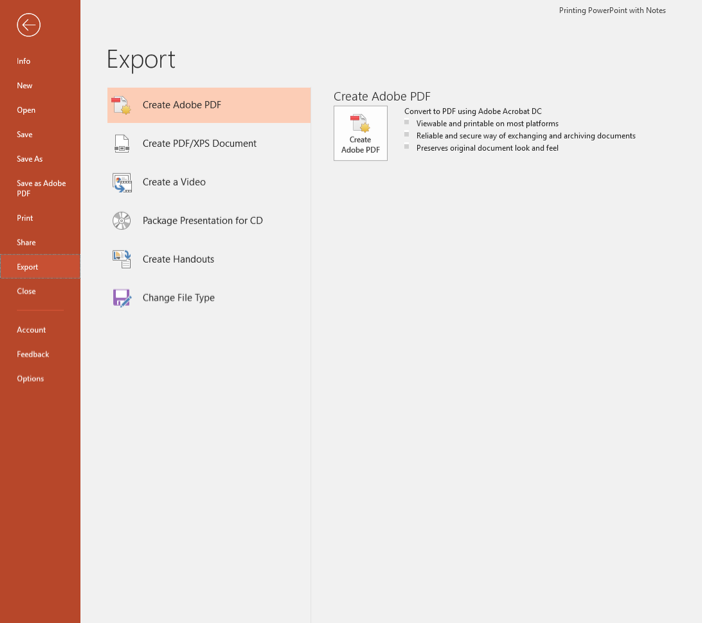Click the Create PDF/XPS Document page icon
This screenshot has width=702, height=623.
point(121,144)
